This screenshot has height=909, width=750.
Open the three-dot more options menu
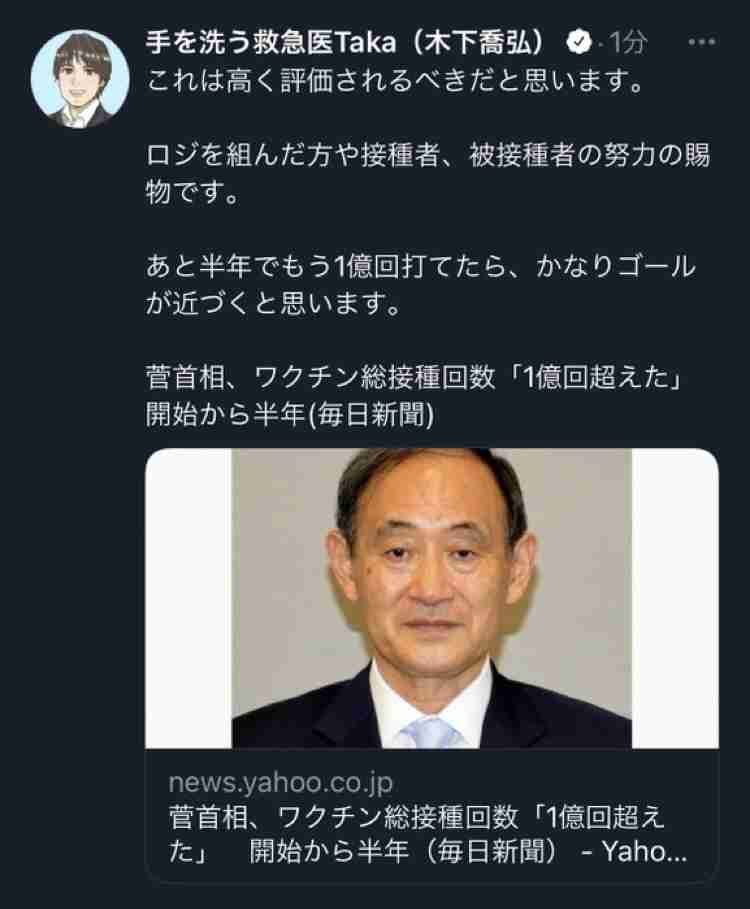pyautogui.click(x=701, y=42)
